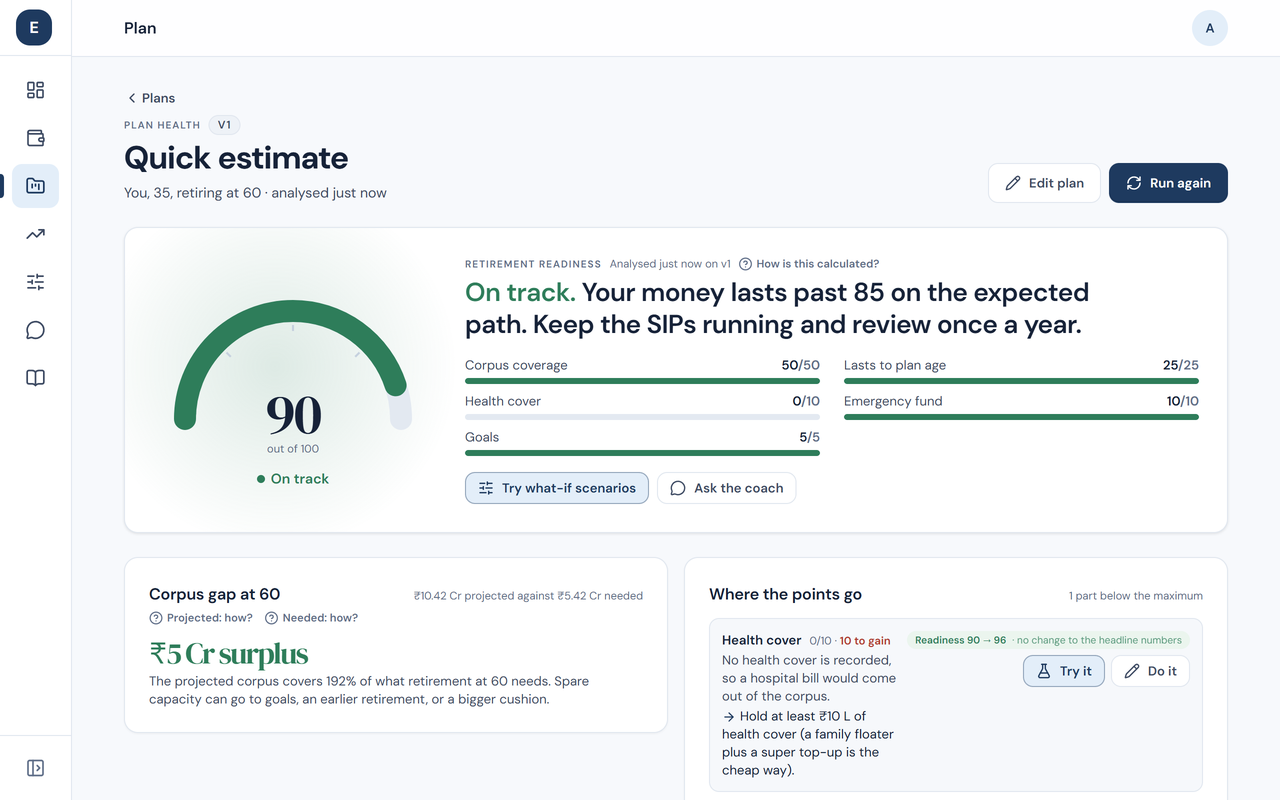
Task: Click the Readiness 90 → 96 chip
Action: tap(1048, 640)
